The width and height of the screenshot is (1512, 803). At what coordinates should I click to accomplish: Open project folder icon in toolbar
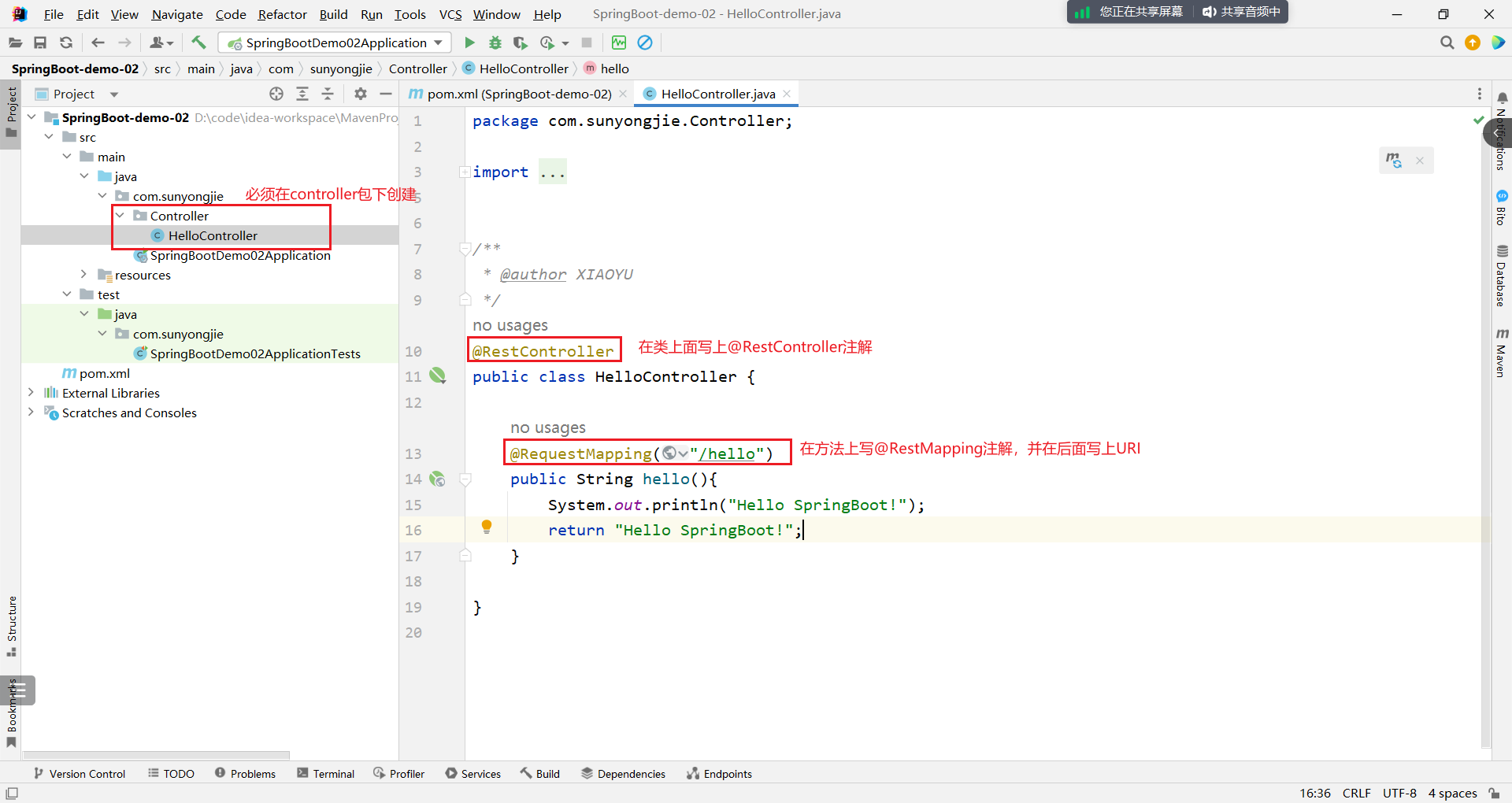coord(15,43)
